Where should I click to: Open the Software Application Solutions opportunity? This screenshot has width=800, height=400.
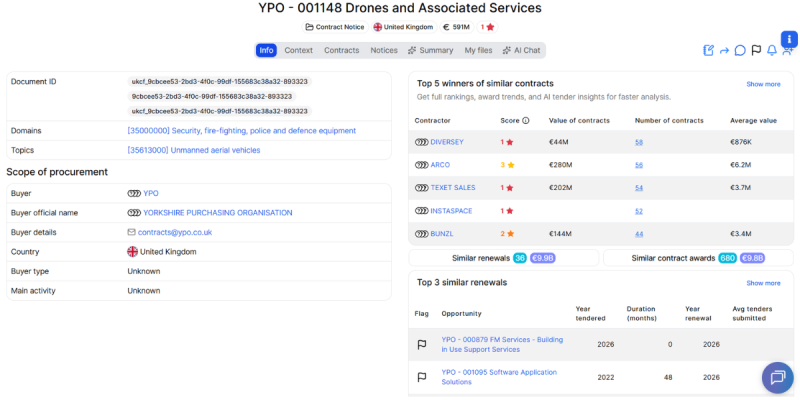coord(499,377)
